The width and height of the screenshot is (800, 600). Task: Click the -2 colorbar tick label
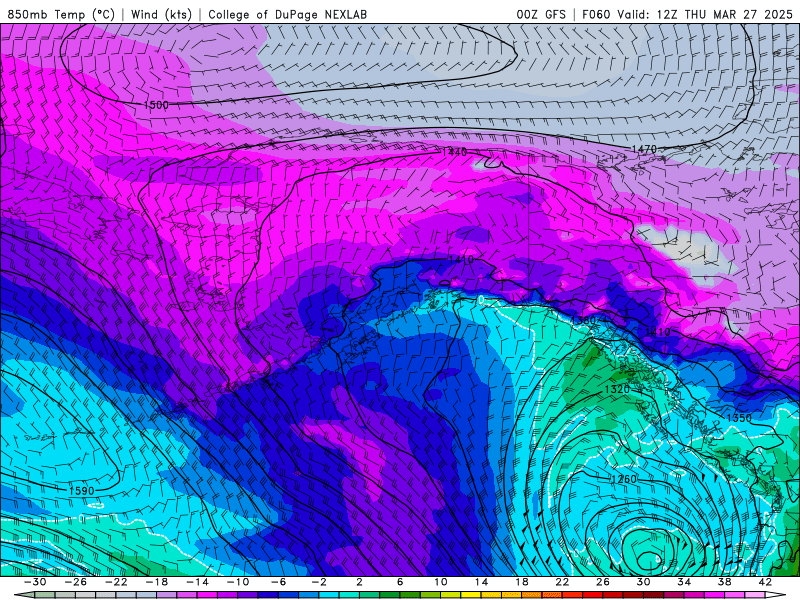tap(319, 582)
